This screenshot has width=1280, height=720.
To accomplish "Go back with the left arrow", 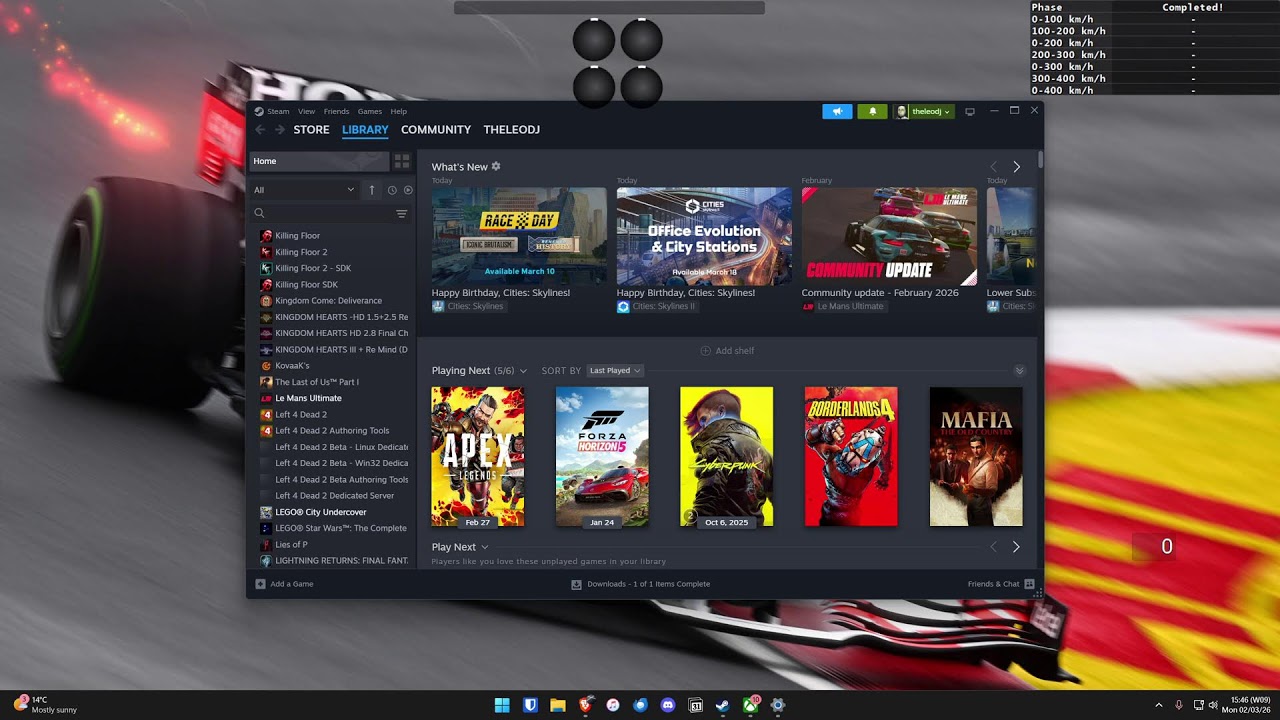I will (x=260, y=130).
